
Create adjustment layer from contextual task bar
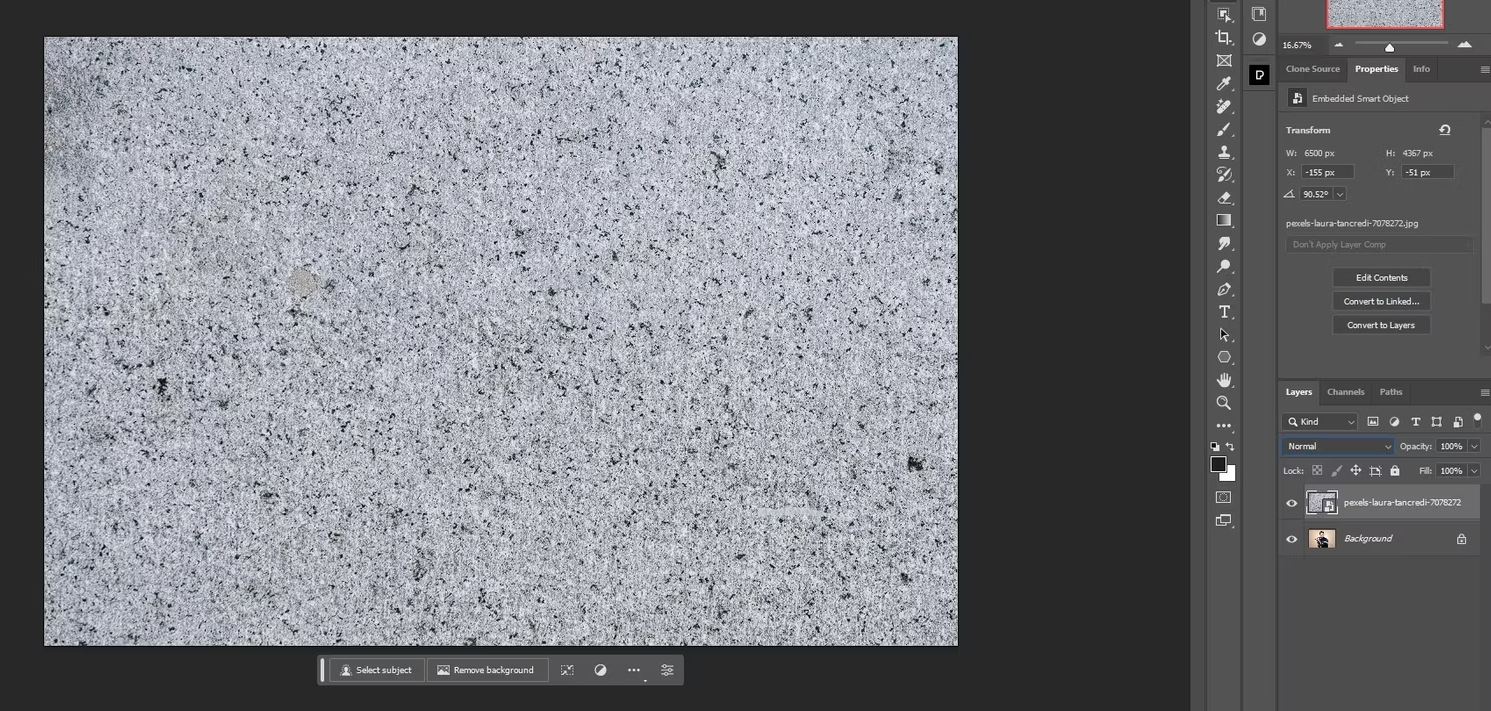pyautogui.click(x=600, y=670)
